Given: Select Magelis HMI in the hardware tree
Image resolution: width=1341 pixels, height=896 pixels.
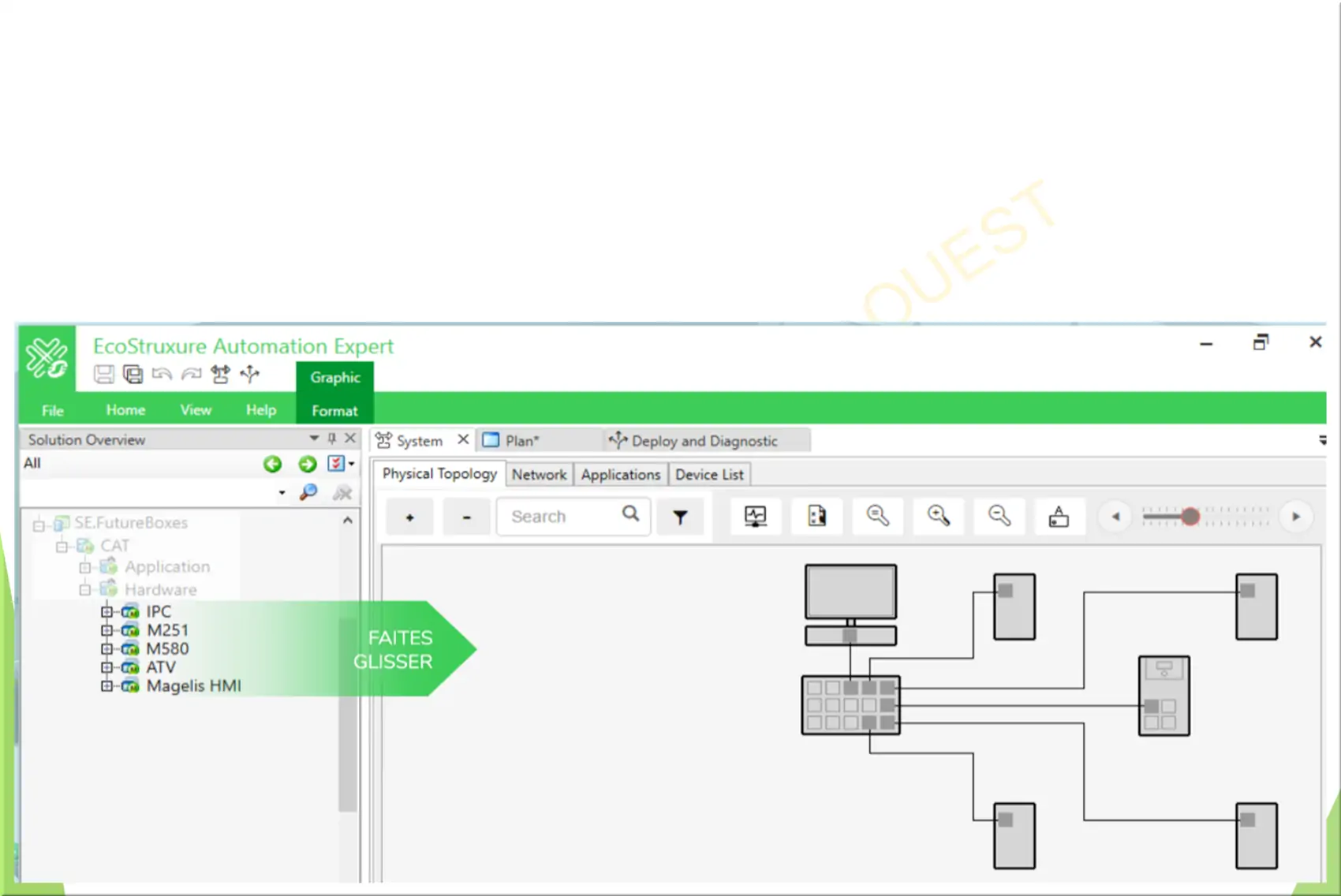Looking at the screenshot, I should click(194, 686).
